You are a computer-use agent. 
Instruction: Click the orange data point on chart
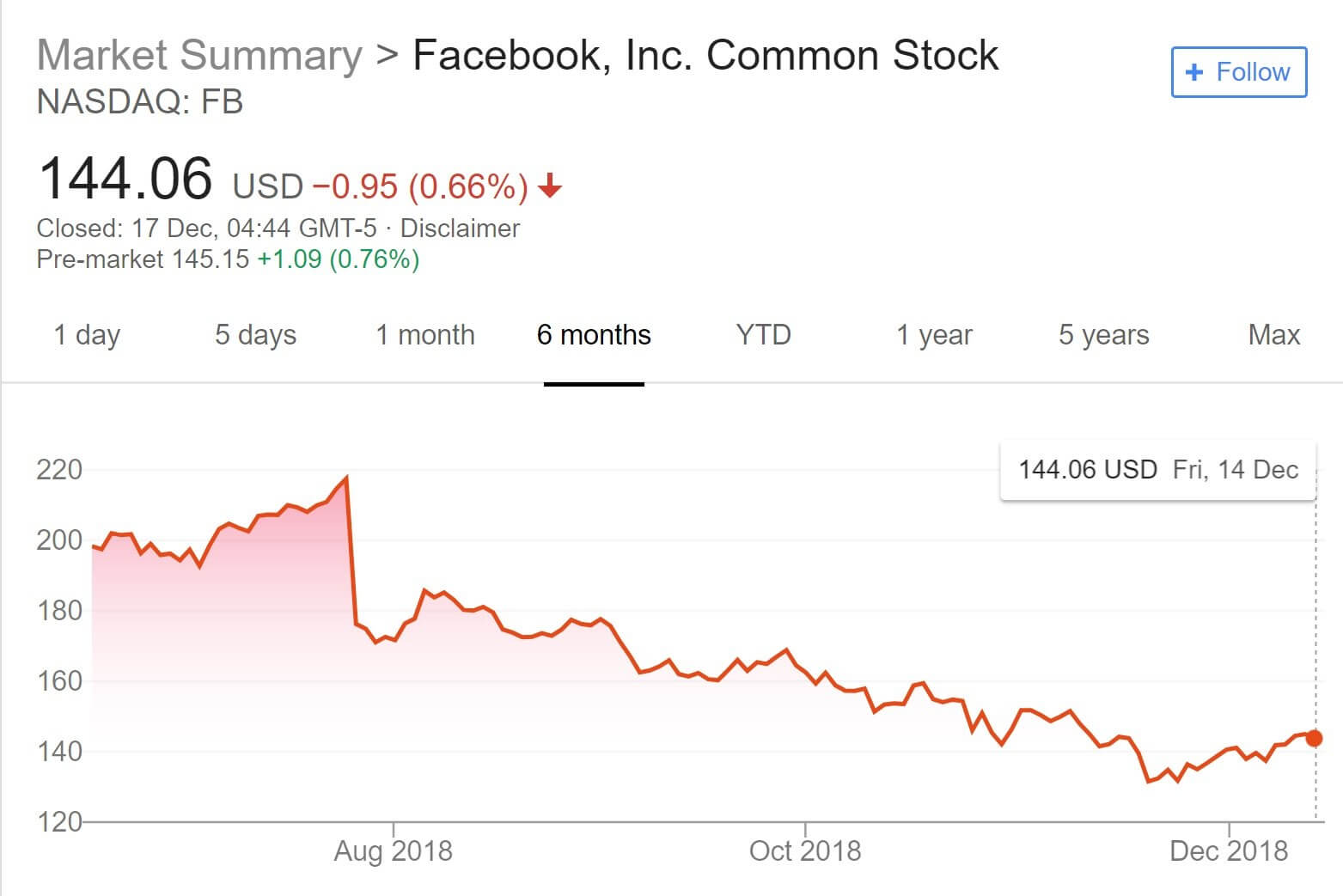click(x=1313, y=738)
